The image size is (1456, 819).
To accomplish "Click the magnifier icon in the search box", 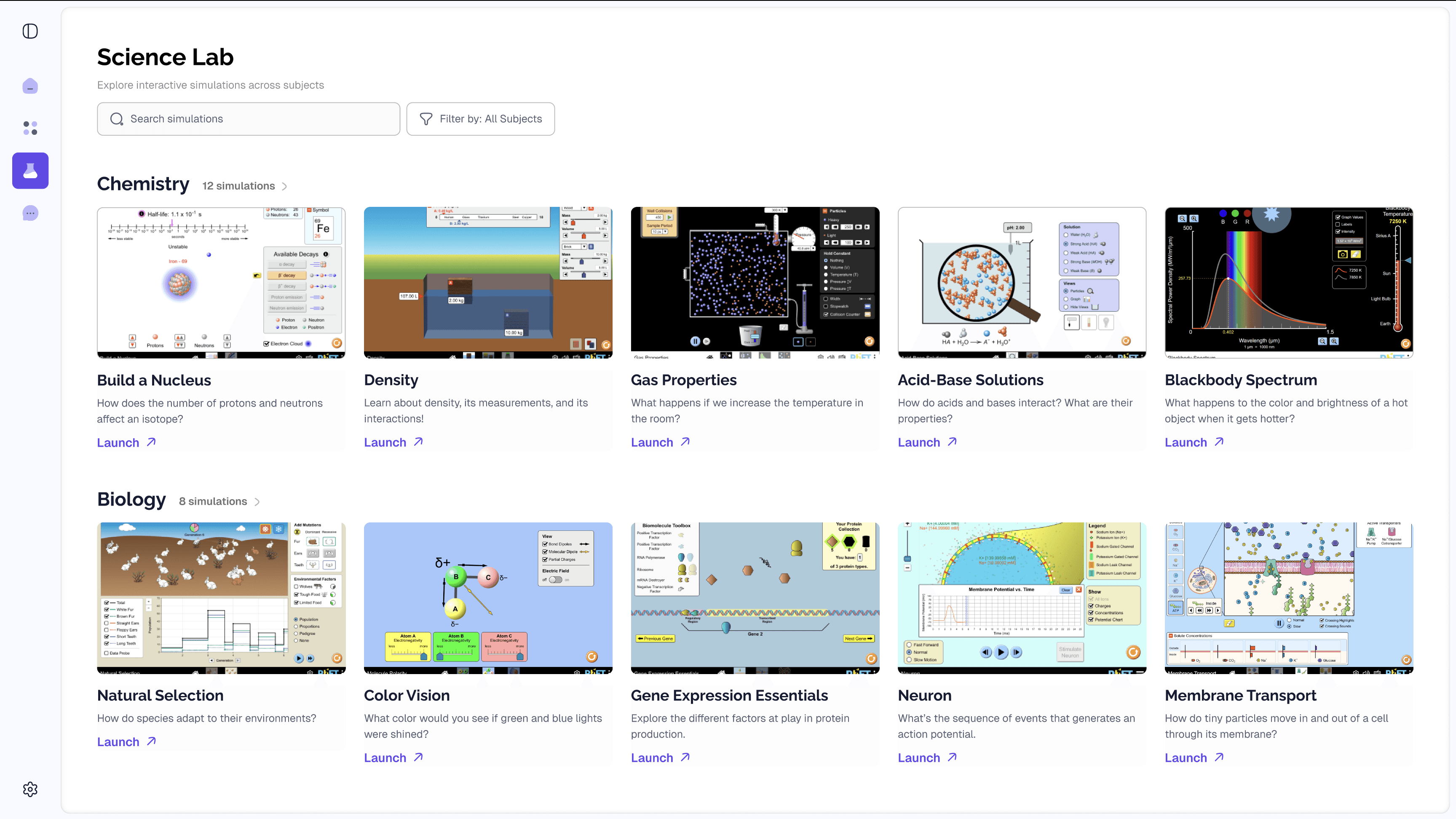I will (x=116, y=119).
